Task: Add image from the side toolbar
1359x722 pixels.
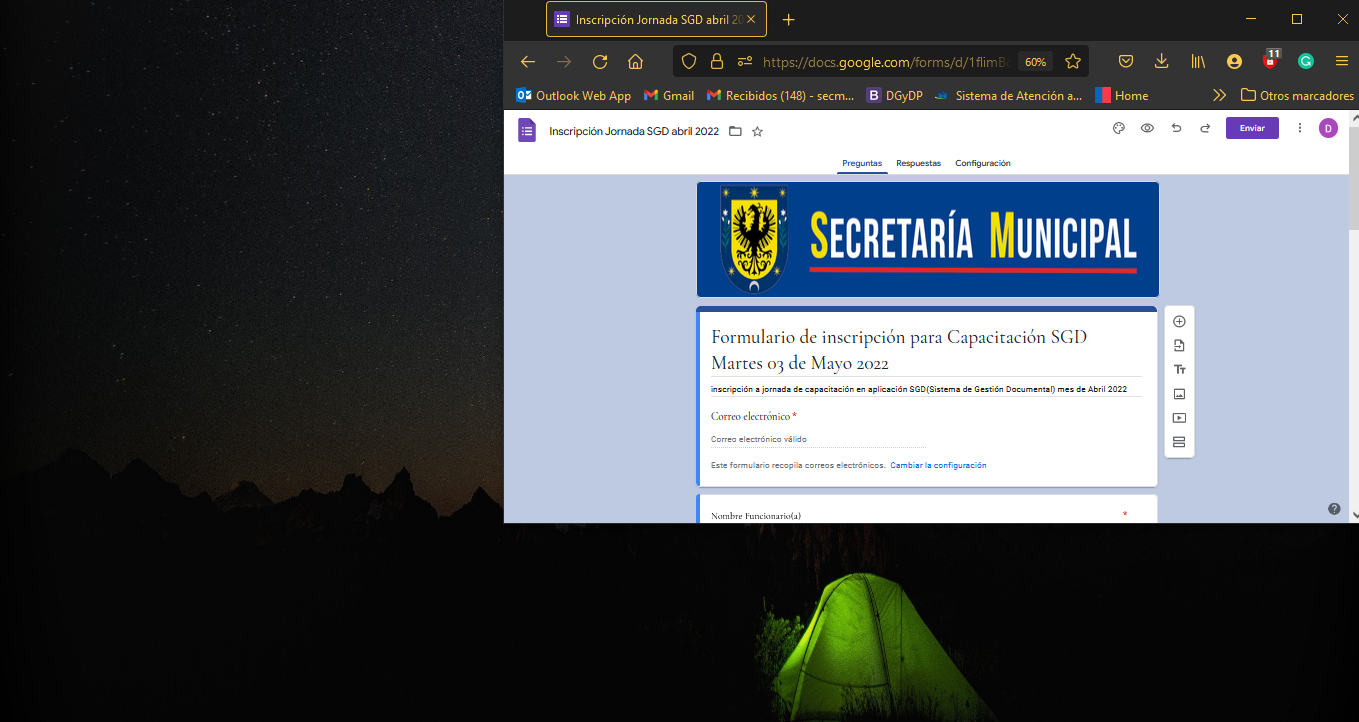Action: pyautogui.click(x=1179, y=394)
